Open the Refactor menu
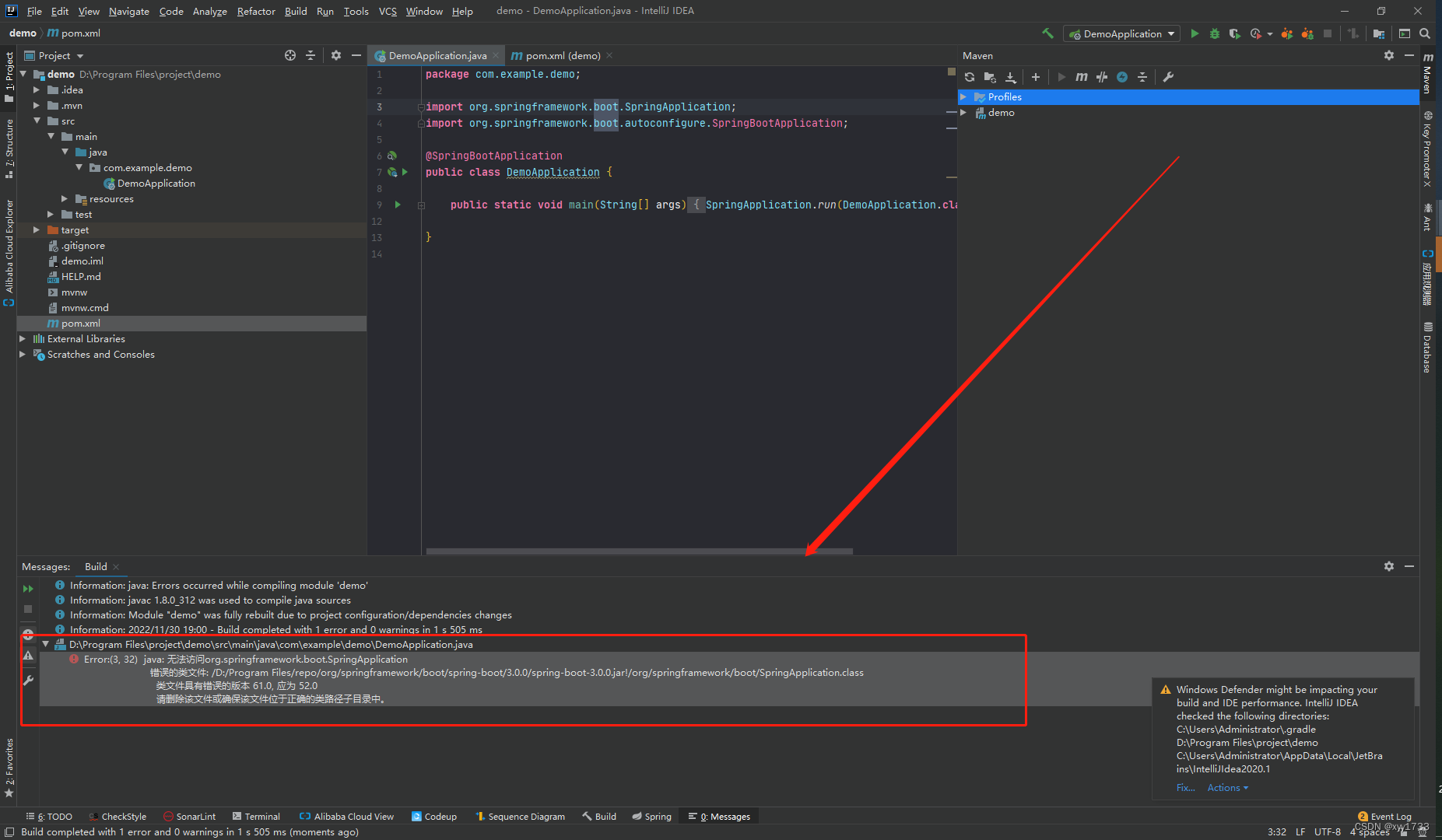Viewport: 1442px width, 840px height. pos(256,11)
